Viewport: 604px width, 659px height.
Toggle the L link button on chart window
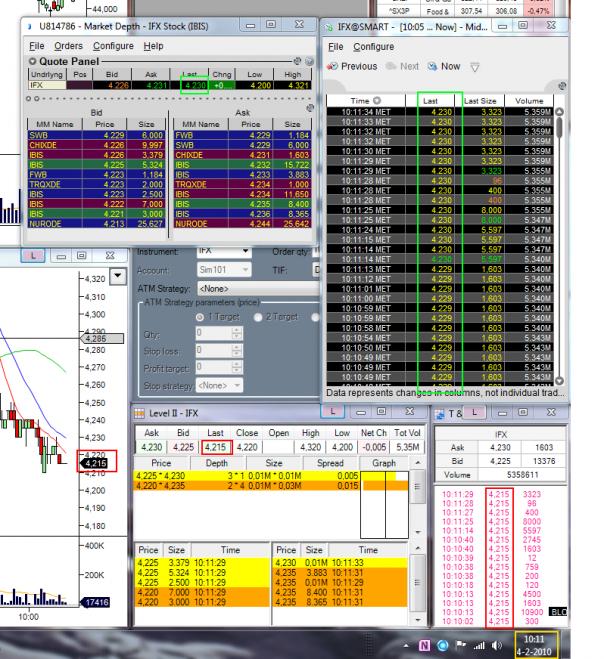coord(33,256)
